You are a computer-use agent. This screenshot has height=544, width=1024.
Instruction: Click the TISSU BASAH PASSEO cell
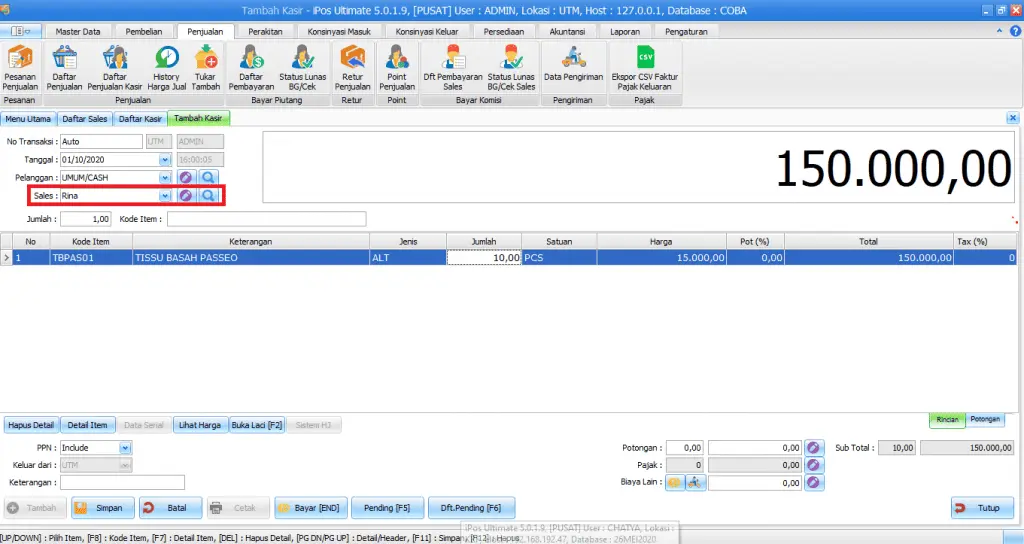pyautogui.click(x=251, y=258)
